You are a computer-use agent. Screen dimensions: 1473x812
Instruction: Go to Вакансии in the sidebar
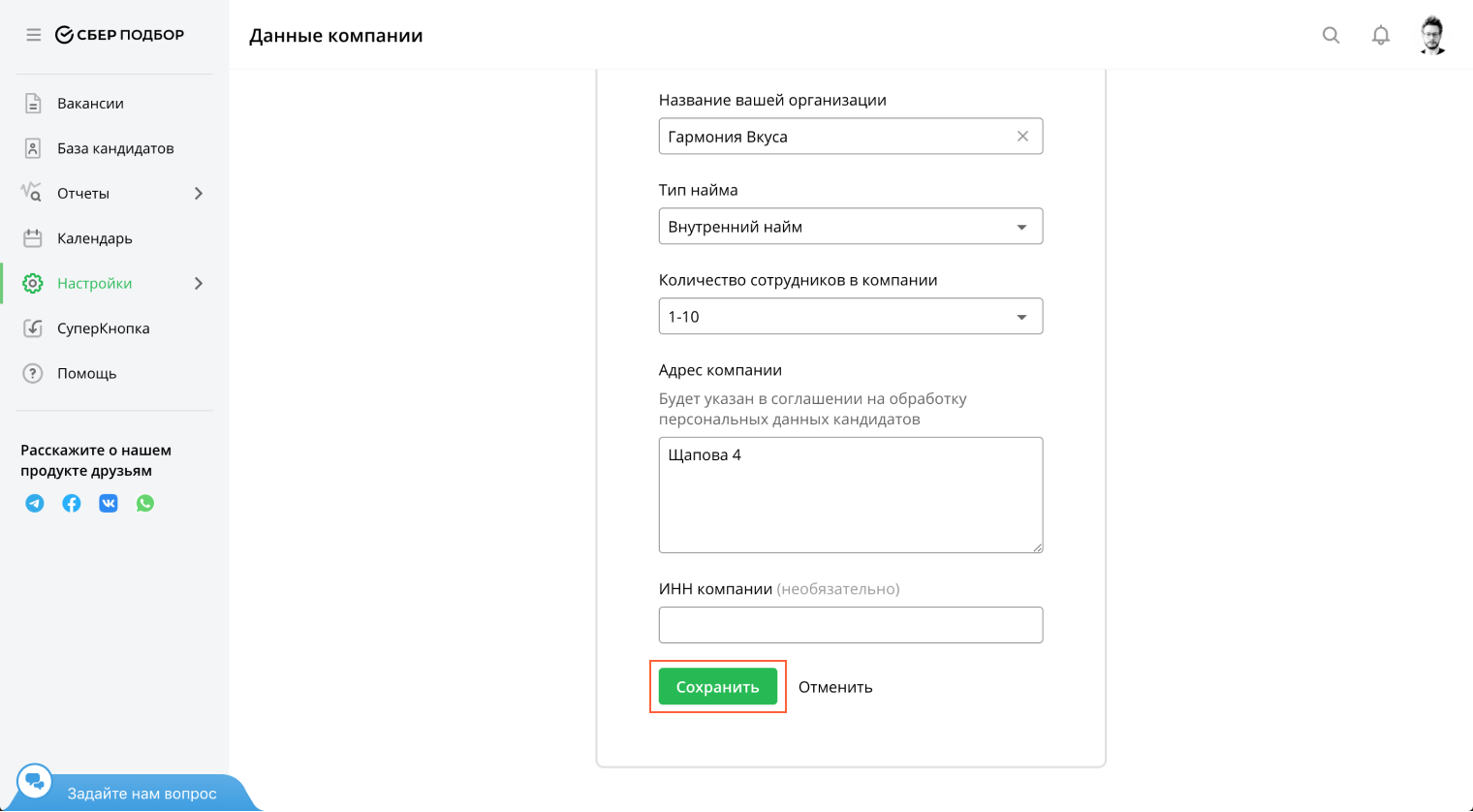point(90,104)
